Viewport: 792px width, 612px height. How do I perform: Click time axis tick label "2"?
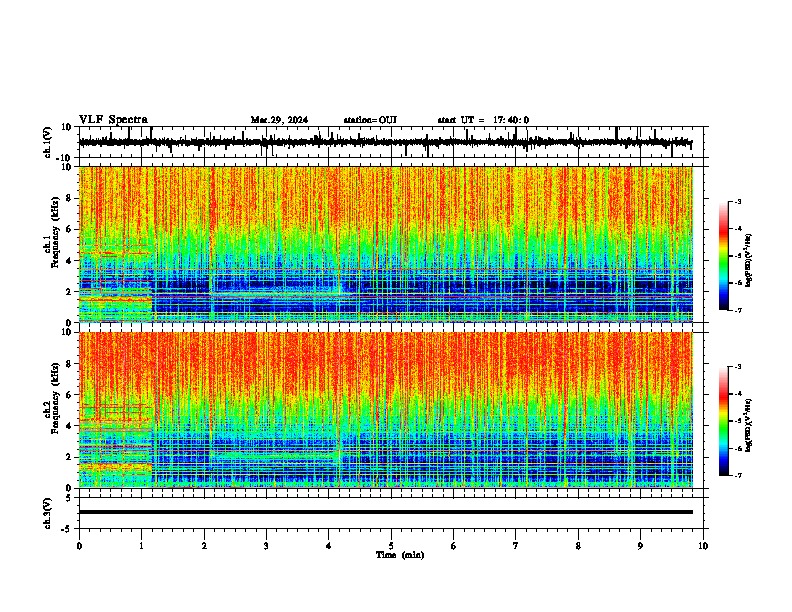coord(204,546)
